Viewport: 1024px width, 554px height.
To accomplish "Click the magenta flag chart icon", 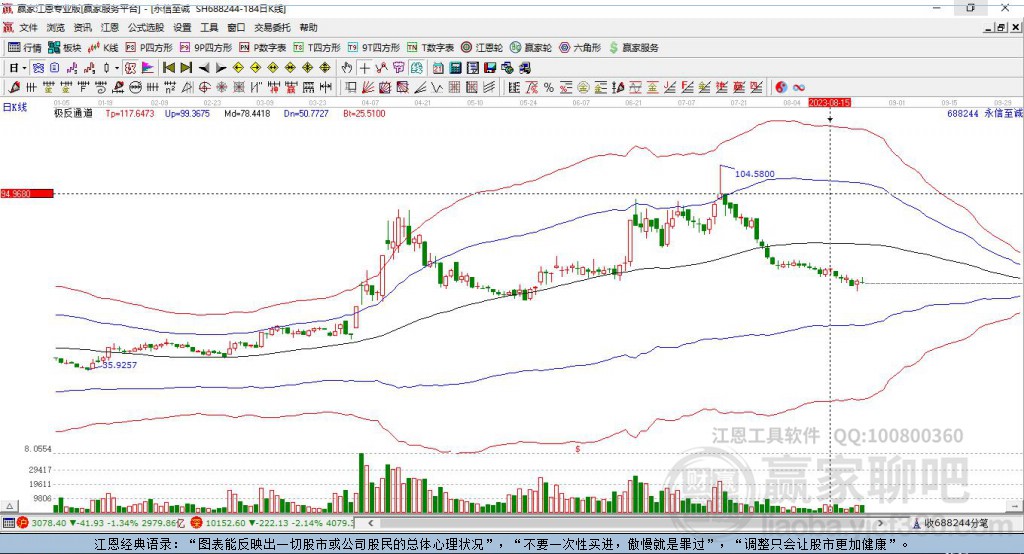I will [x=148, y=68].
